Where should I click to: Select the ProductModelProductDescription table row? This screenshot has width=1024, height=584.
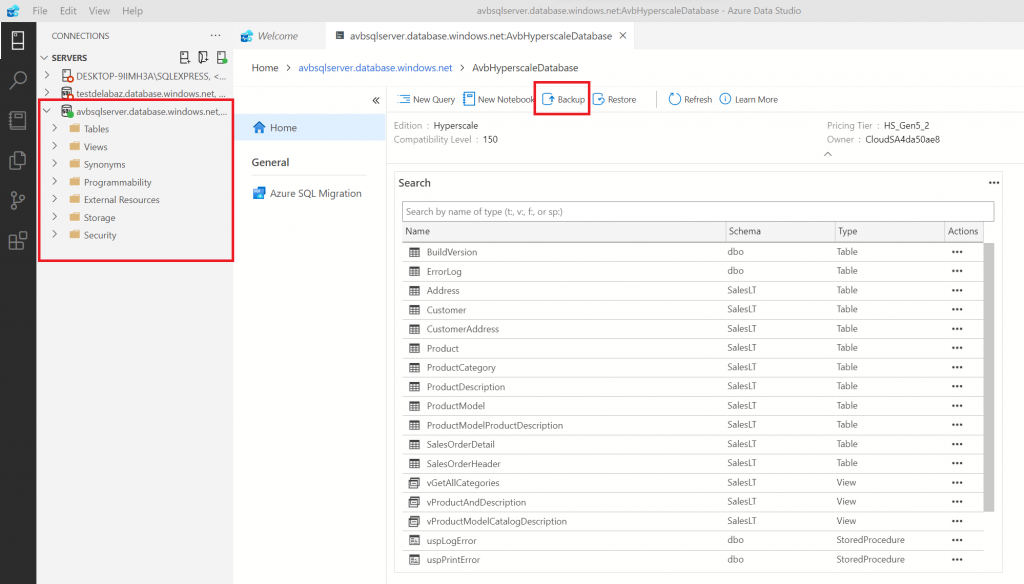coord(692,425)
